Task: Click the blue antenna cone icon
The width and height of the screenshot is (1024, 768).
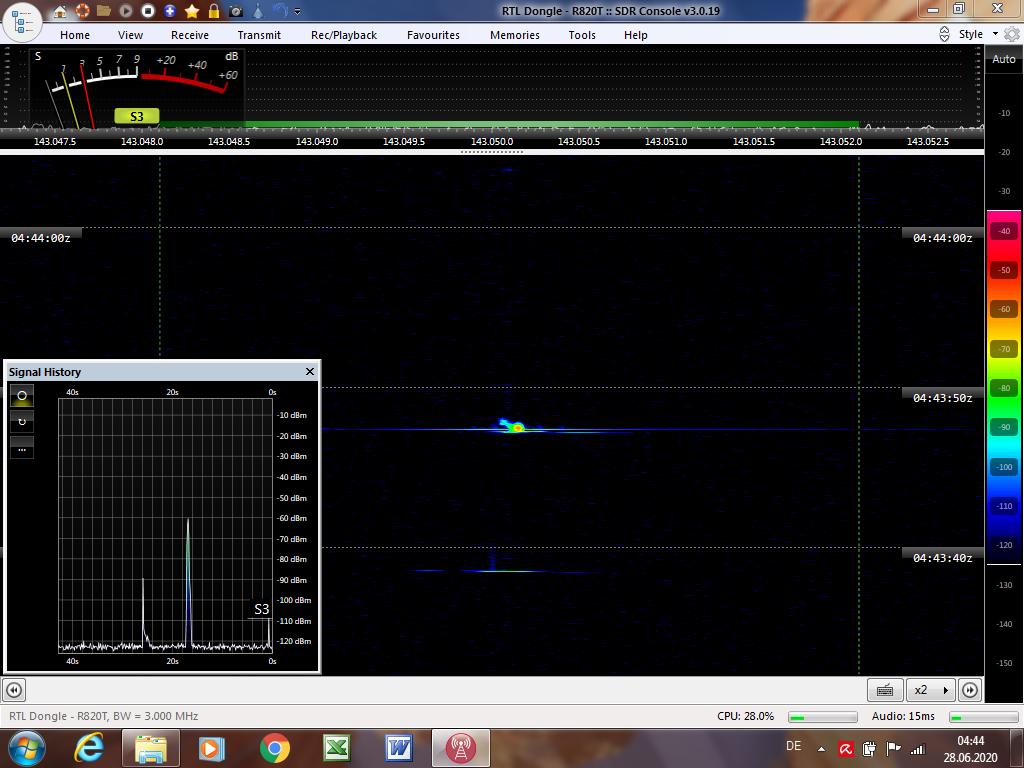Action: (259, 11)
